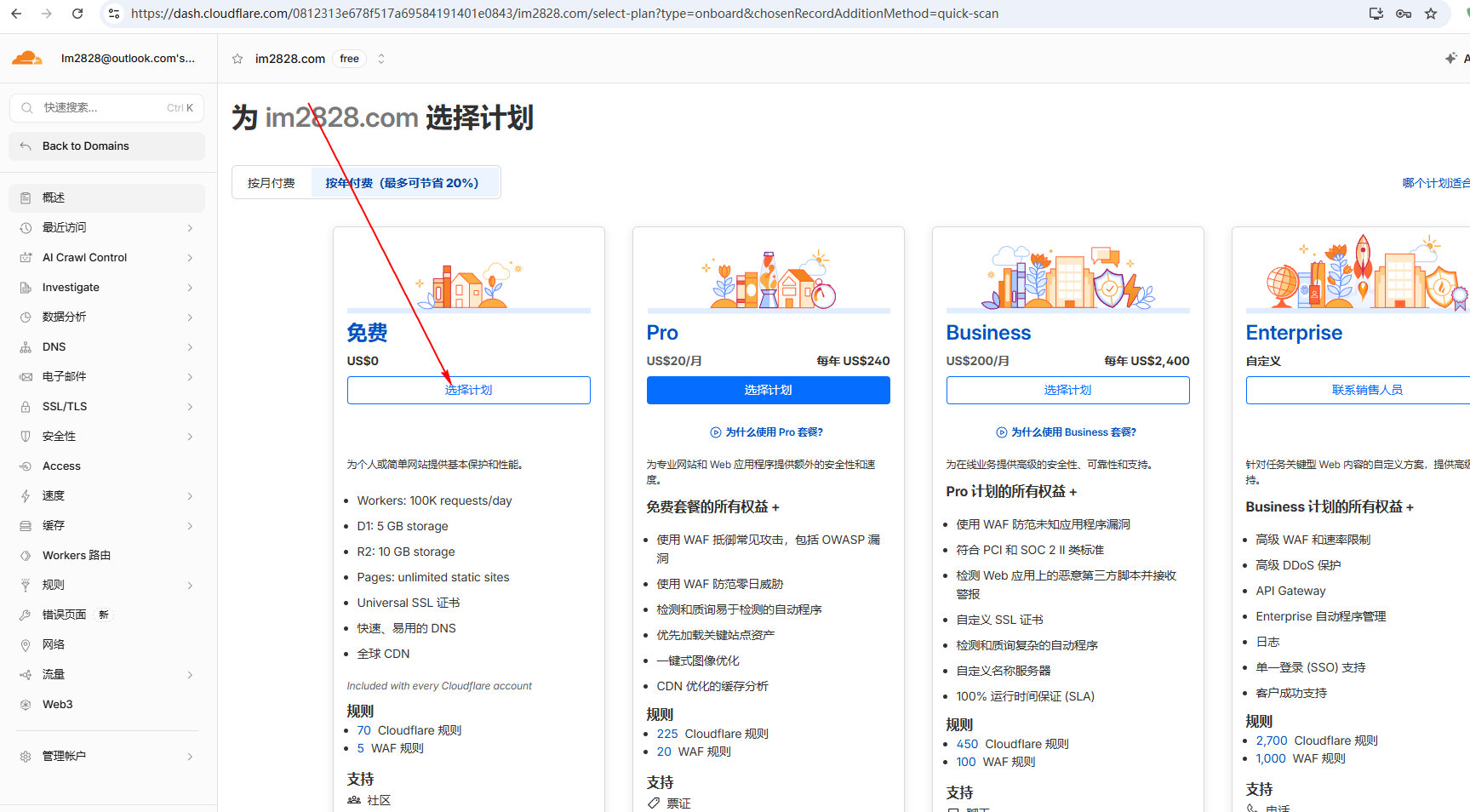Click 选择计划 under Pro plan
This screenshot has width=1470, height=812.
click(768, 390)
